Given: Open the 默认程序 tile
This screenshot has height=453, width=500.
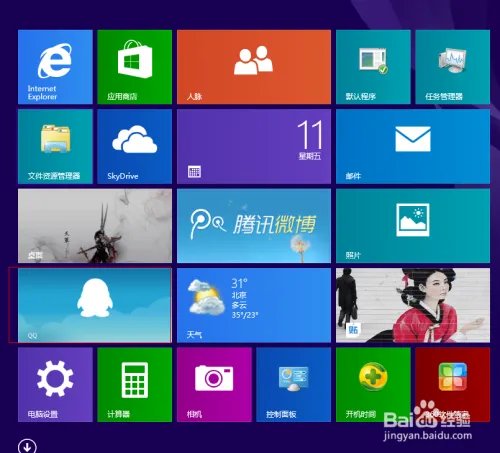Looking at the screenshot, I should pyautogui.click(x=373, y=67).
